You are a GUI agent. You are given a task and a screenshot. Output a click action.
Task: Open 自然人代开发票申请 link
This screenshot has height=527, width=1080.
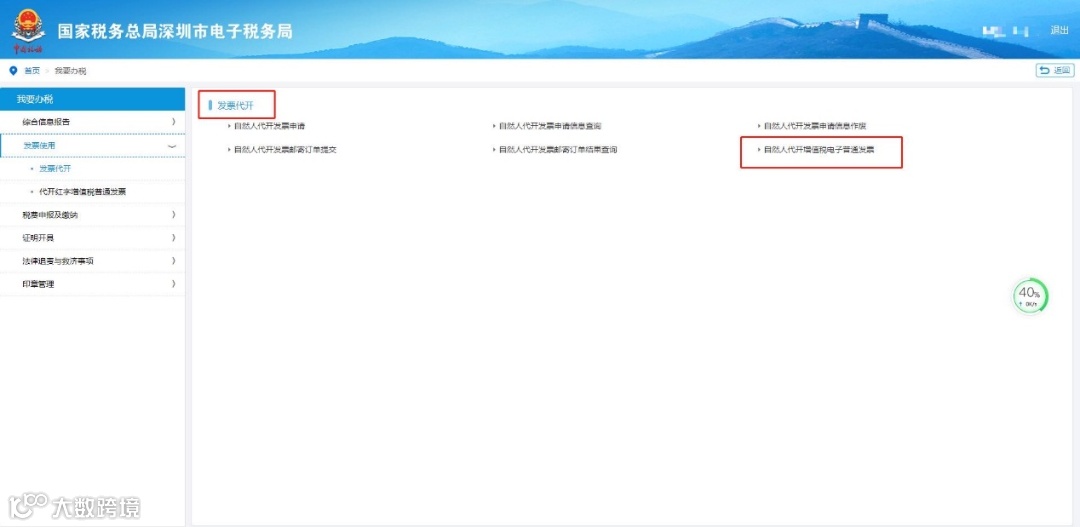[269, 126]
